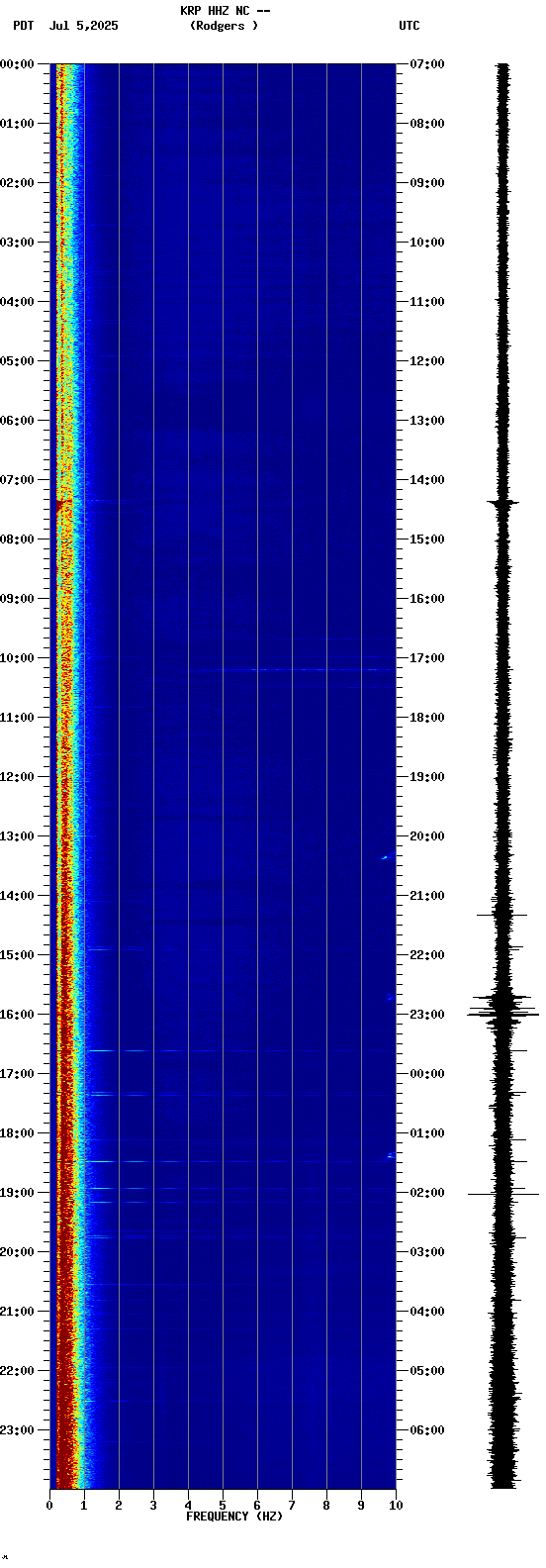Click the '20:00' PDT label on left axis
The height and width of the screenshot is (1568, 546).
pyautogui.click(x=17, y=1252)
